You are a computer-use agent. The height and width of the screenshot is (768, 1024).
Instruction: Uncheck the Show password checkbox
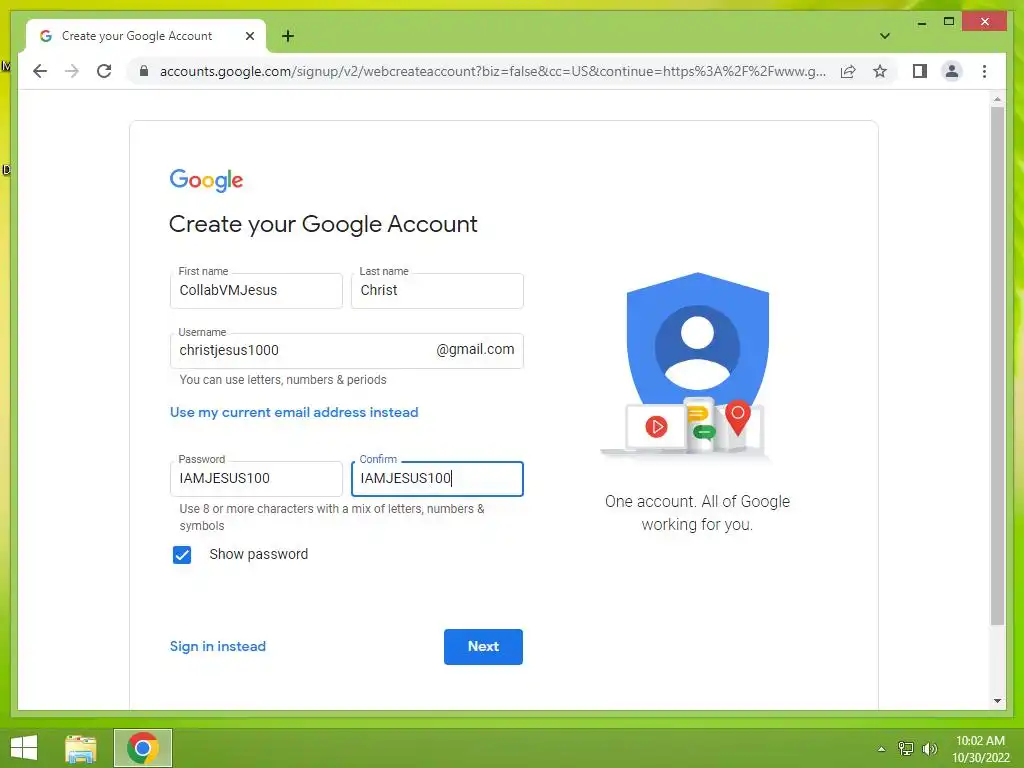tap(182, 555)
